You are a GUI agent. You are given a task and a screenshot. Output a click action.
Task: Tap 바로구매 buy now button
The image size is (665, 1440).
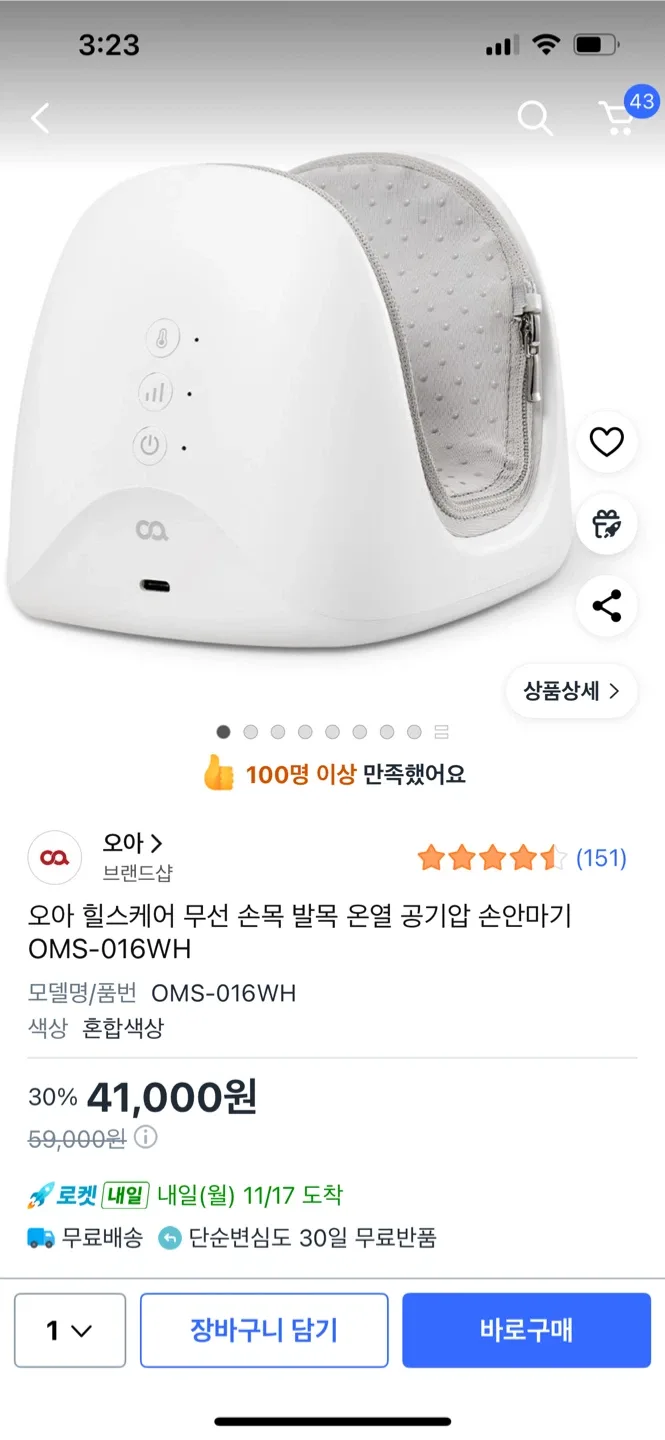(526, 1330)
